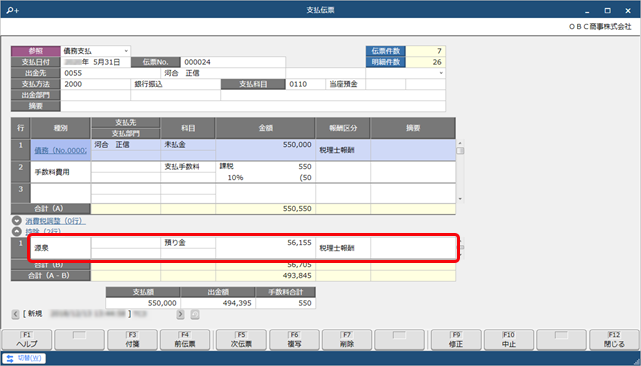
Task: Select 源泉 in the deduction row
Action: pos(61,248)
